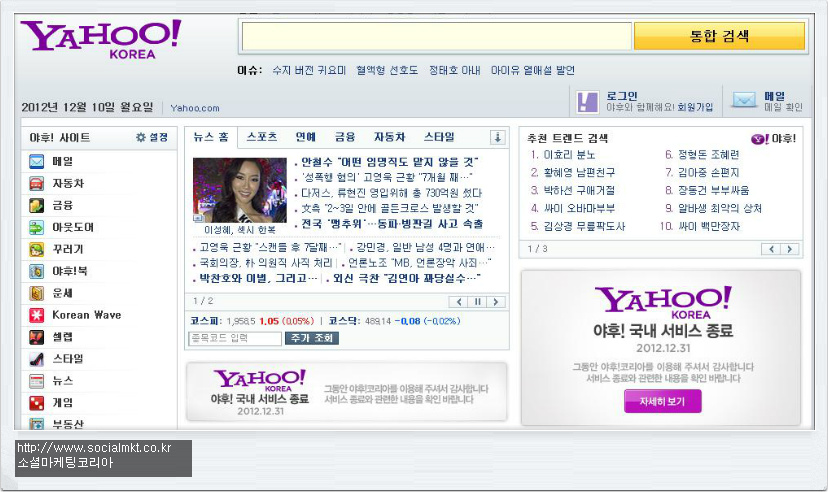Click the small Y! 야후! logo in the trend box
828x492 pixels.
tap(773, 139)
